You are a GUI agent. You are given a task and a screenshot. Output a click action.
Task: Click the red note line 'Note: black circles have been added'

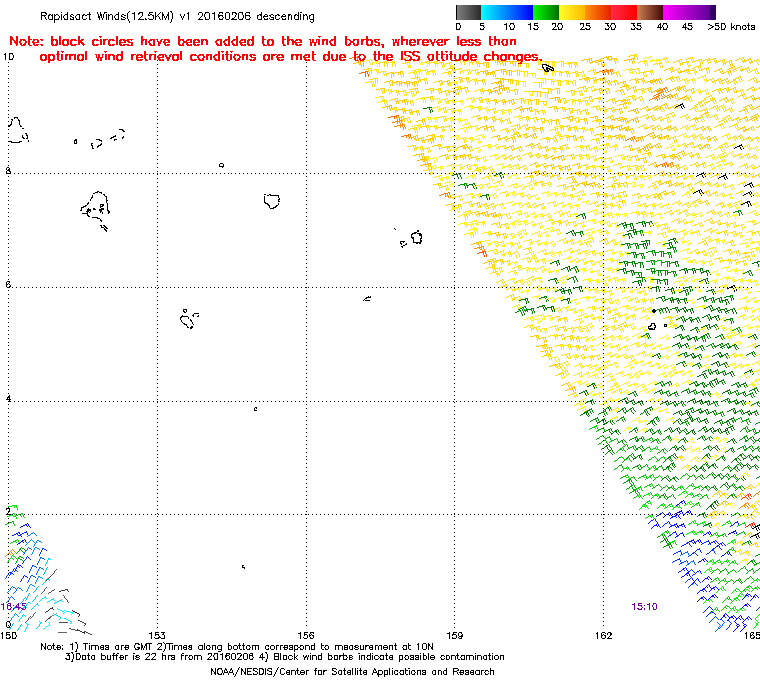click(263, 41)
